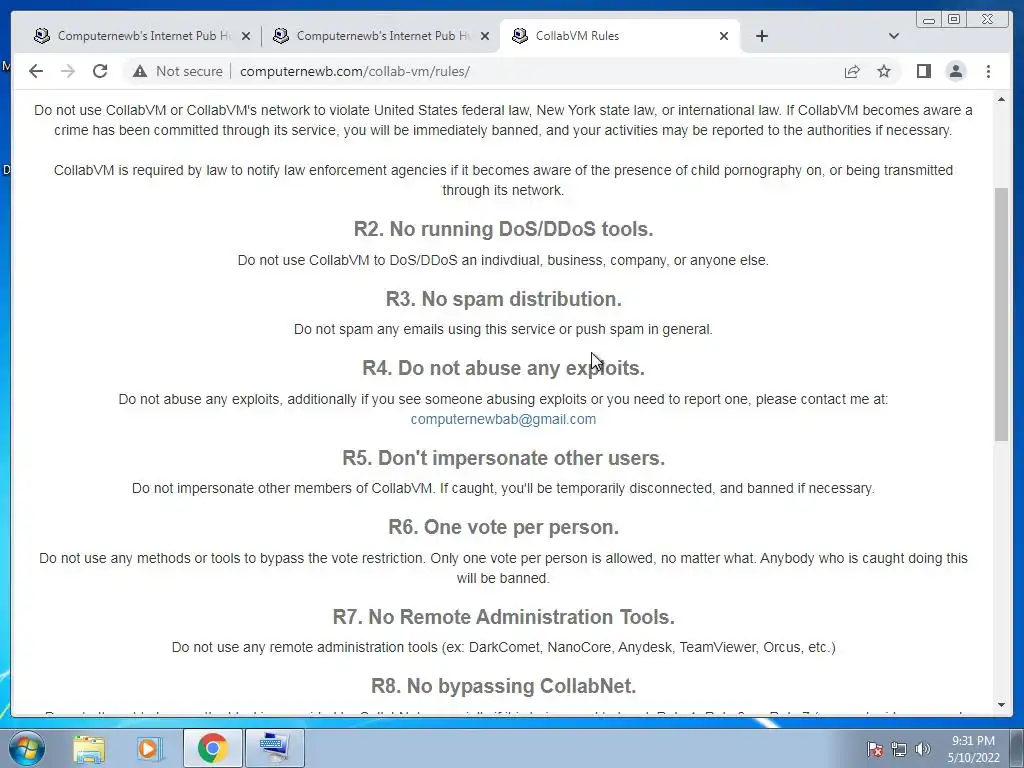1024x768 pixels.
Task: Click the page scrollbar up arrow
Action: (x=1001, y=100)
